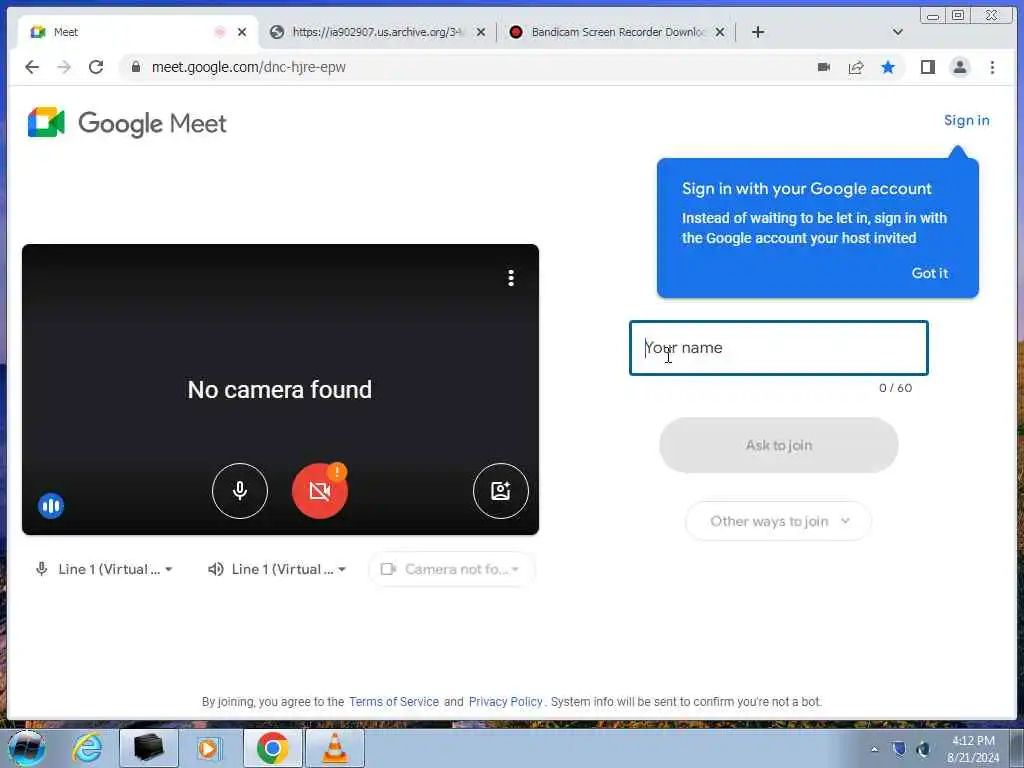Click the Sign in link
Viewport: 1024px width, 768px height.
(967, 120)
